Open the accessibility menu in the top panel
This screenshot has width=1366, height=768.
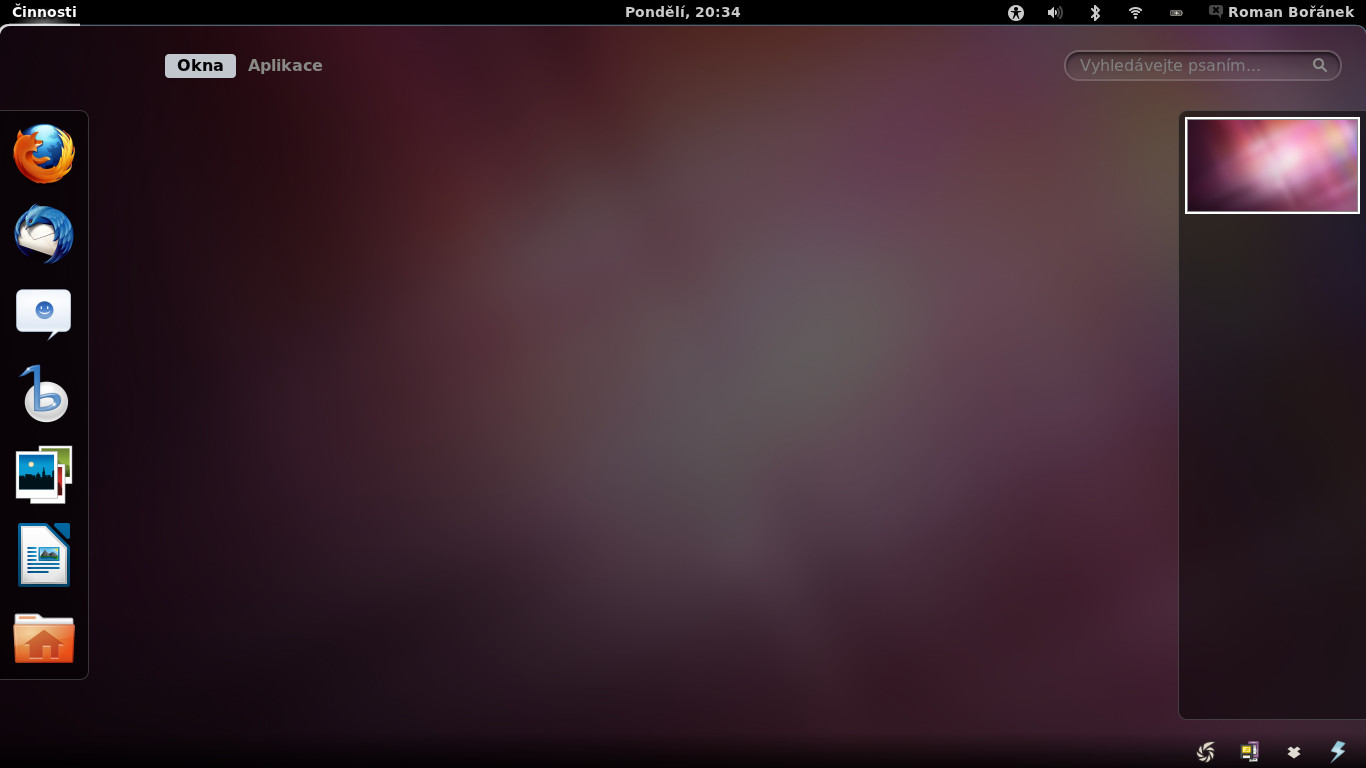[x=1016, y=12]
